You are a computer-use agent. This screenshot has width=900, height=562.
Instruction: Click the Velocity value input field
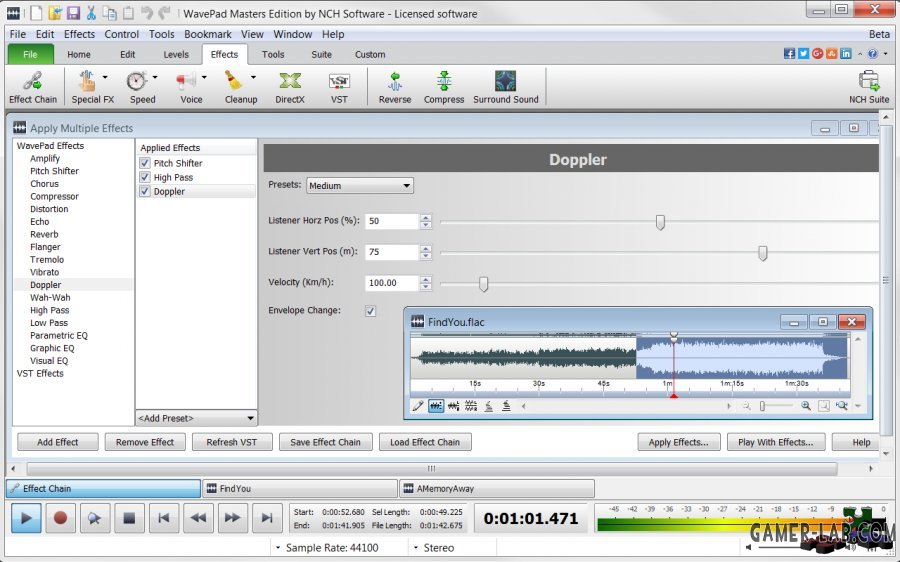392,283
